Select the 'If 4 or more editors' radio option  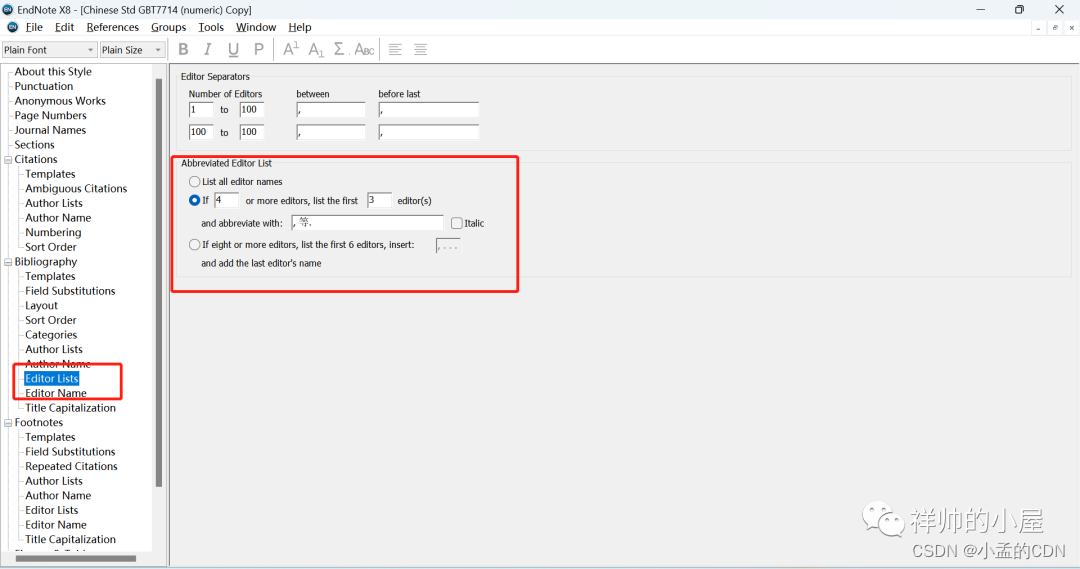point(194,200)
